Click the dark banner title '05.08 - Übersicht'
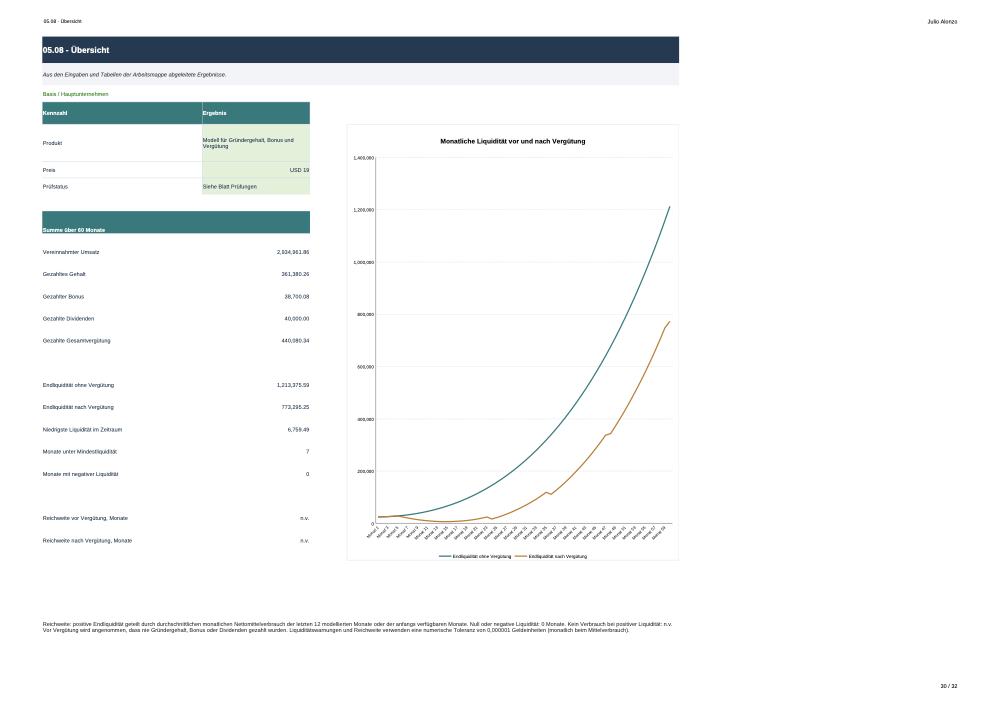 76,50
